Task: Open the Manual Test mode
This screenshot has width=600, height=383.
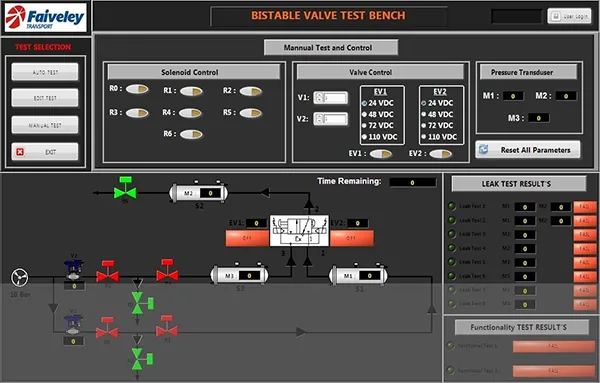Action: tap(45, 125)
